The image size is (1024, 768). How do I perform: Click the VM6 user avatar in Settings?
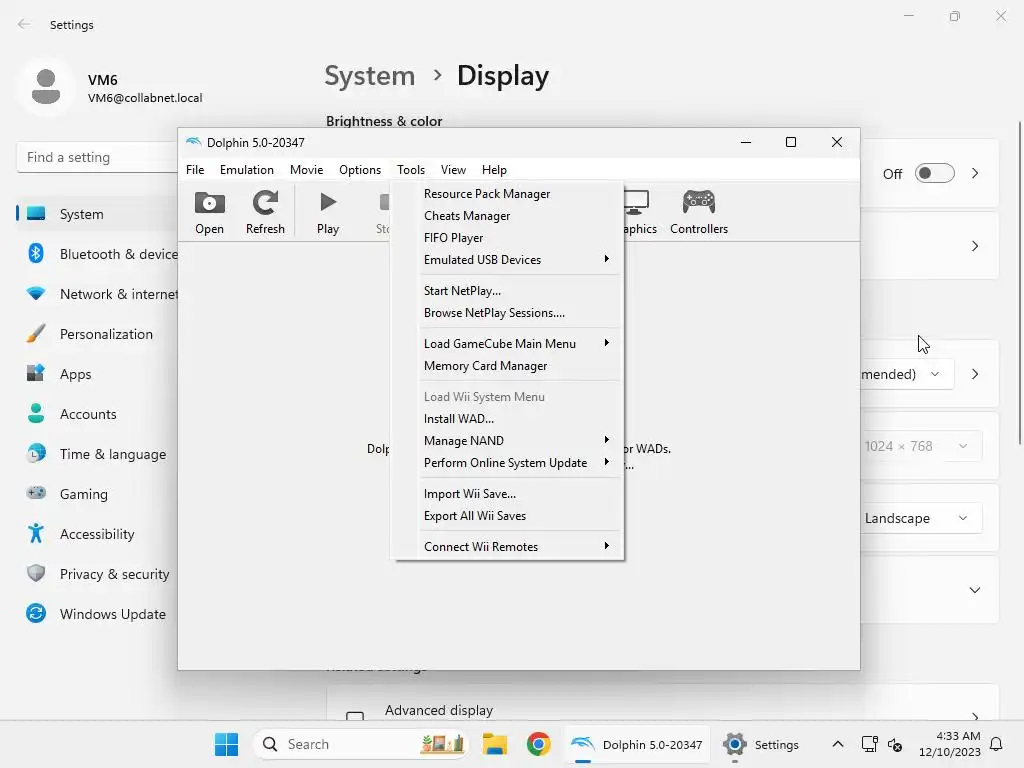point(46,87)
